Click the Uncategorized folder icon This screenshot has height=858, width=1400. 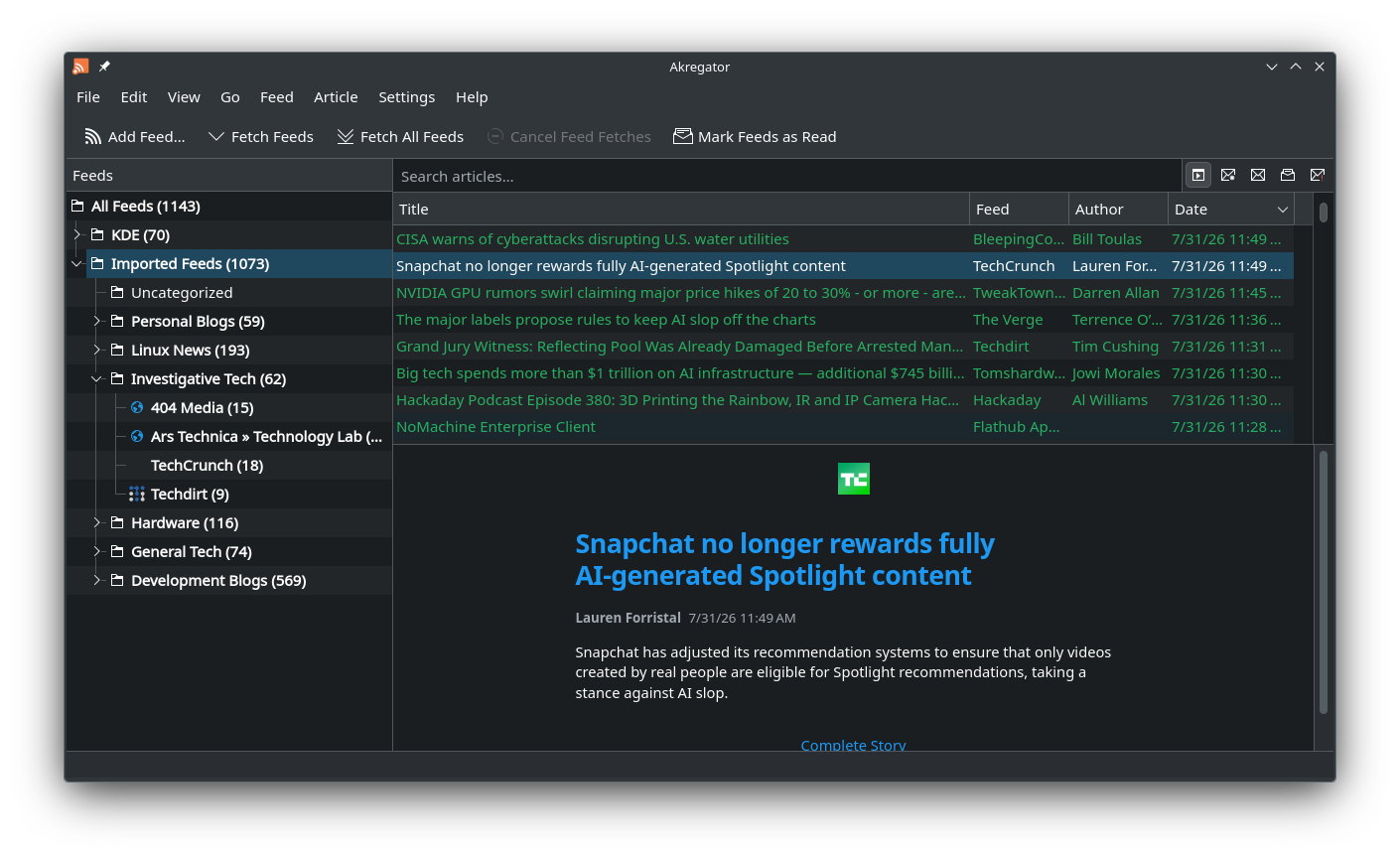click(x=117, y=292)
